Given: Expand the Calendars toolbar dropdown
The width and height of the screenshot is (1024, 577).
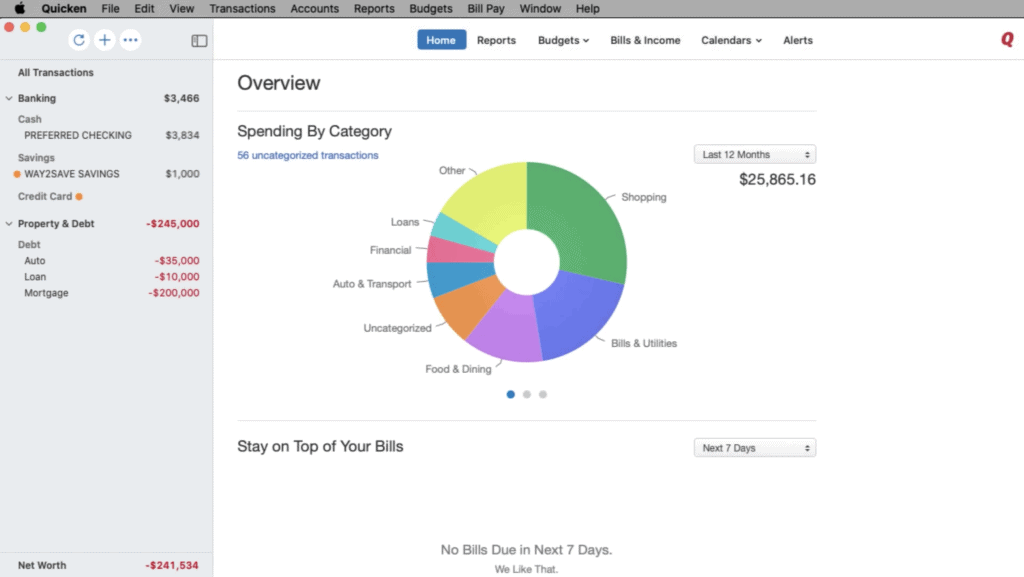Looking at the screenshot, I should coord(731,40).
